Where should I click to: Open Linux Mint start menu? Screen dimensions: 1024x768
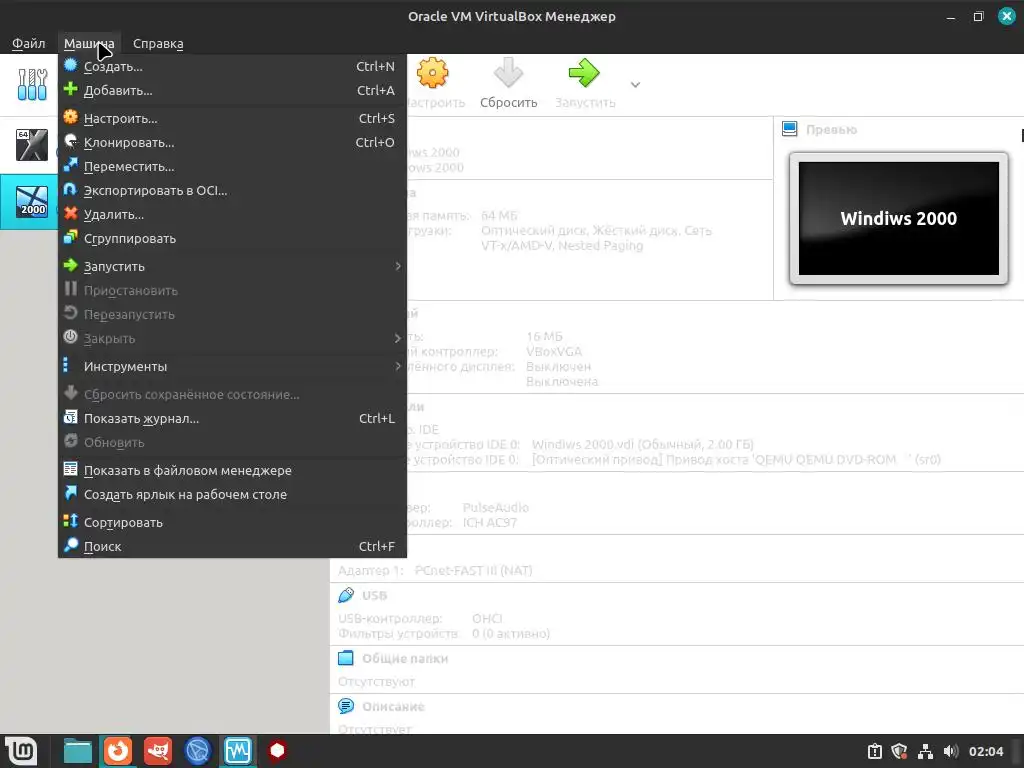pos(21,751)
